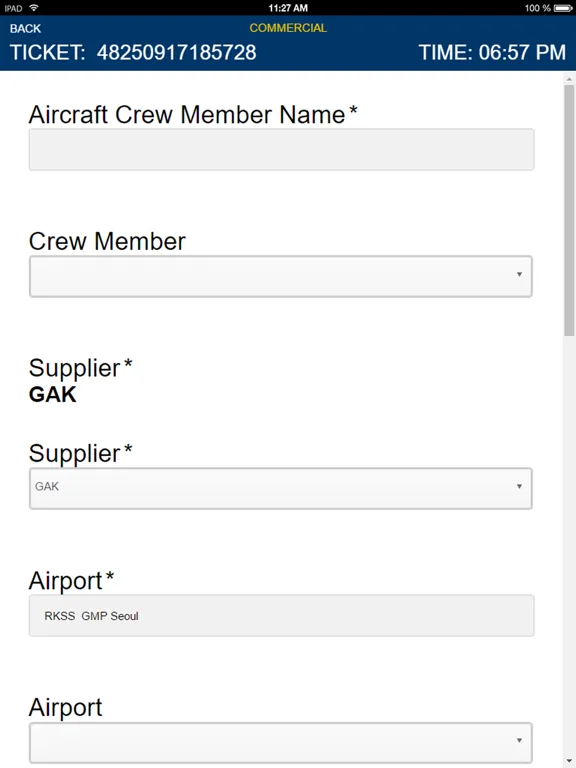Click the 100 % battery percentage
Image resolution: width=576 pixels, height=768 pixels.
[x=537, y=8]
